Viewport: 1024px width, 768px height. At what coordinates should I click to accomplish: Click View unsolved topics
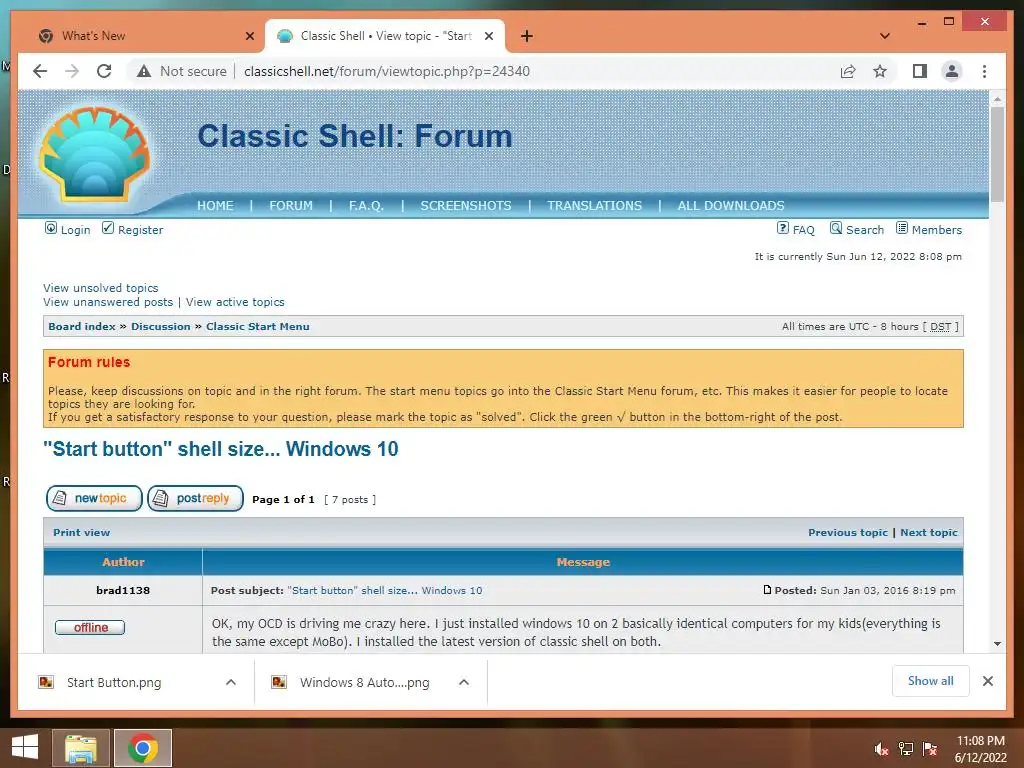(101, 288)
